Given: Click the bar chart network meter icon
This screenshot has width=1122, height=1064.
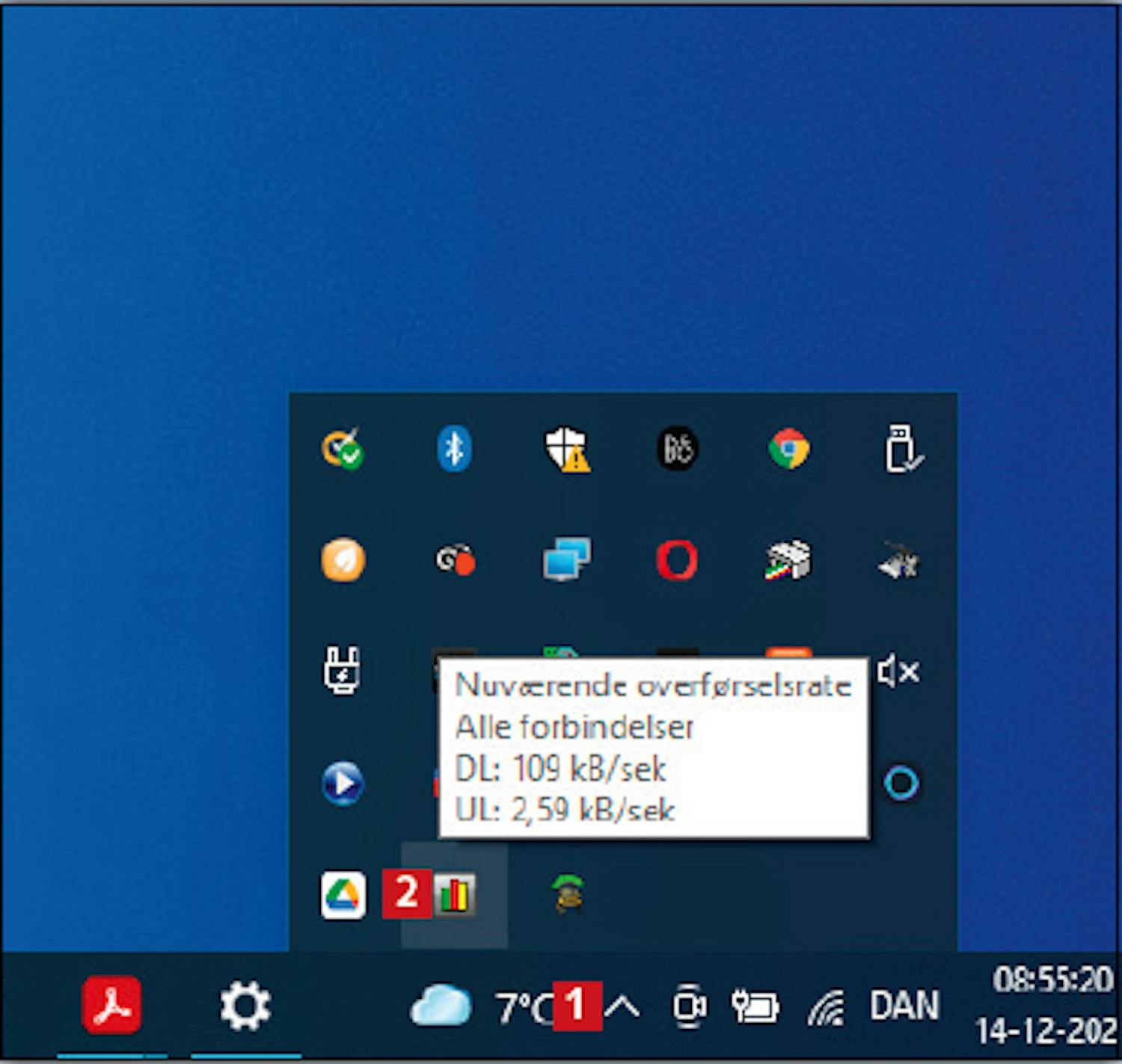Looking at the screenshot, I should coord(455,895).
